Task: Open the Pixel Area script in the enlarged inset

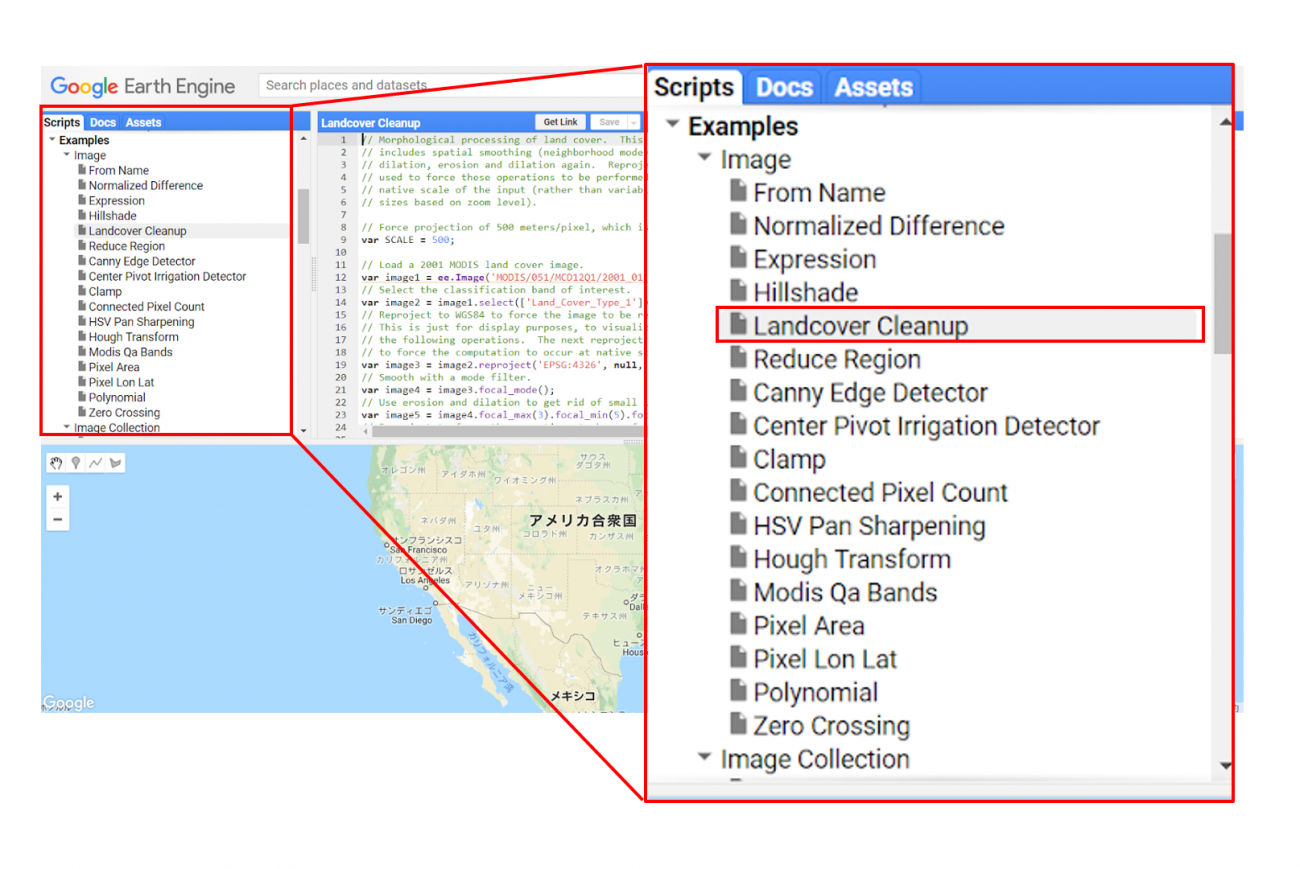Action: [x=809, y=626]
